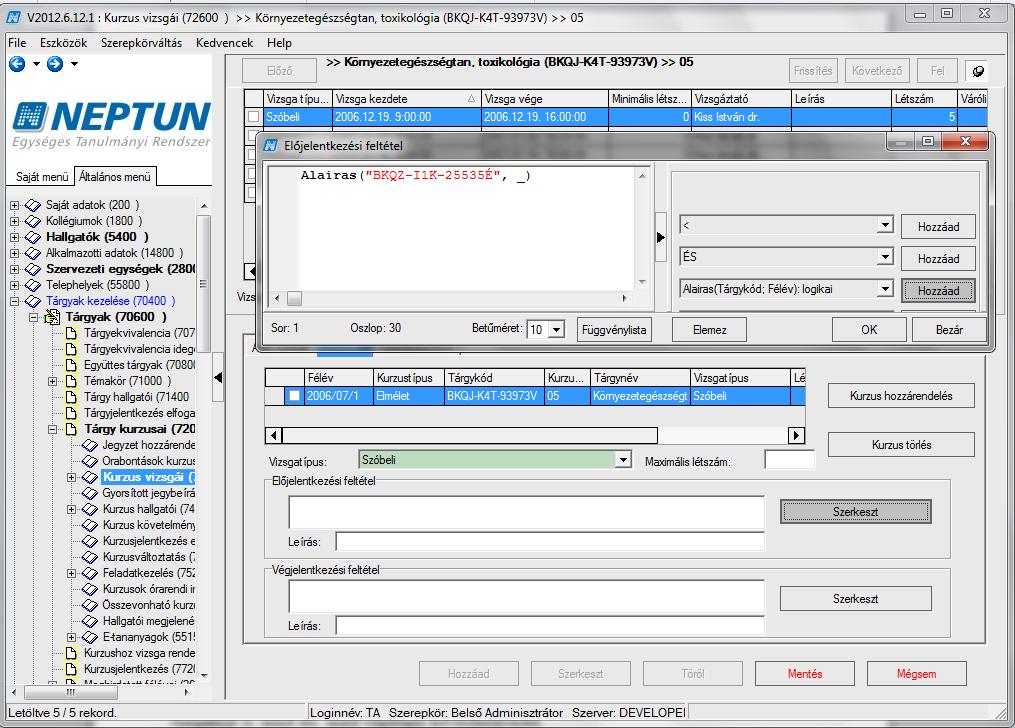1015x728 pixels.
Task: Expand the Hallgatók (5400) tree node
Action: [14, 237]
